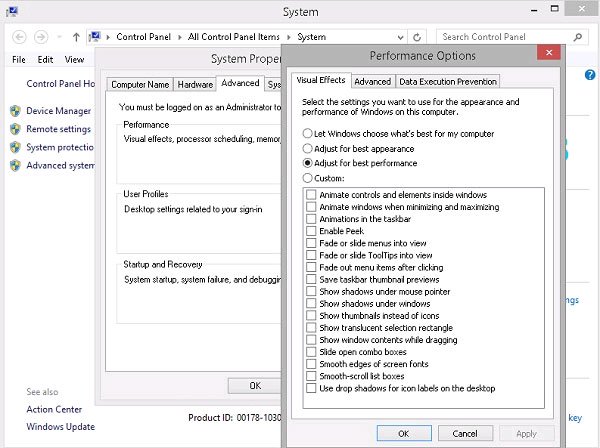
Task: Open Computer Name tab in System Properties
Action: point(140,85)
